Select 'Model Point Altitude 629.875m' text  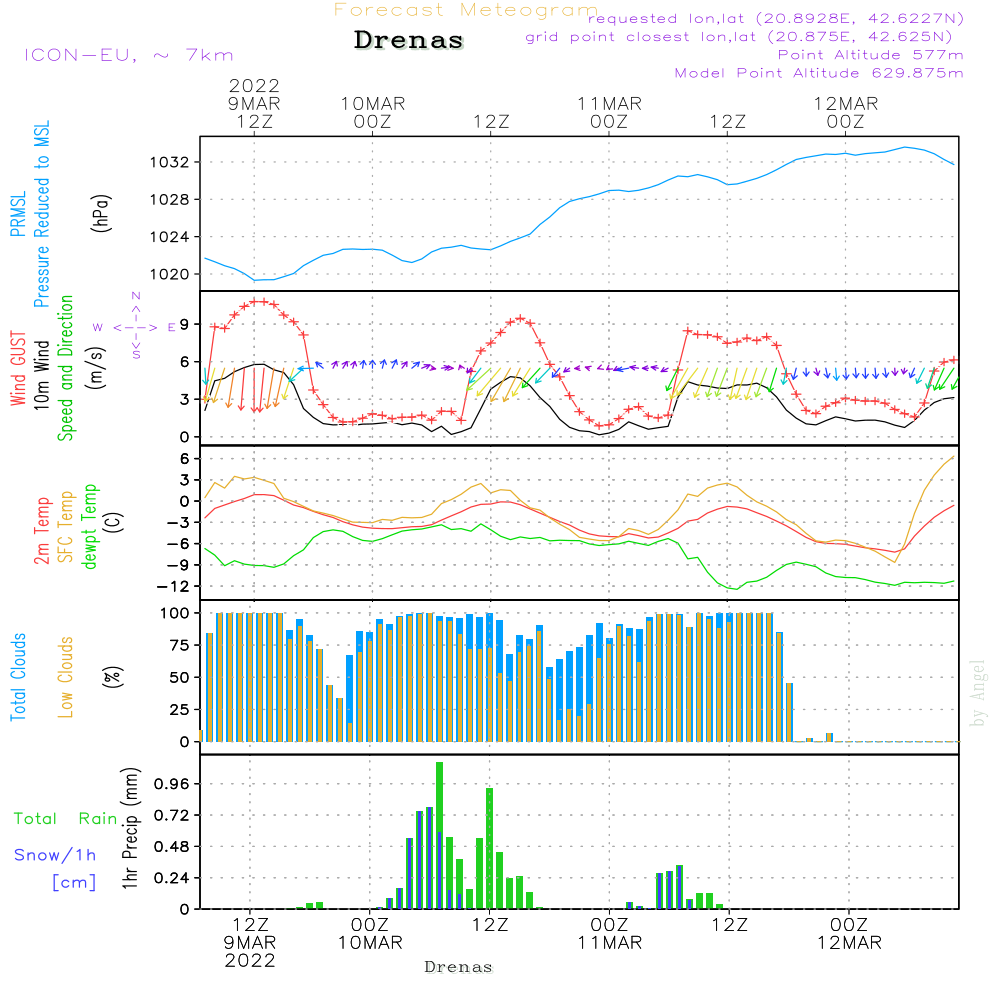pos(819,73)
